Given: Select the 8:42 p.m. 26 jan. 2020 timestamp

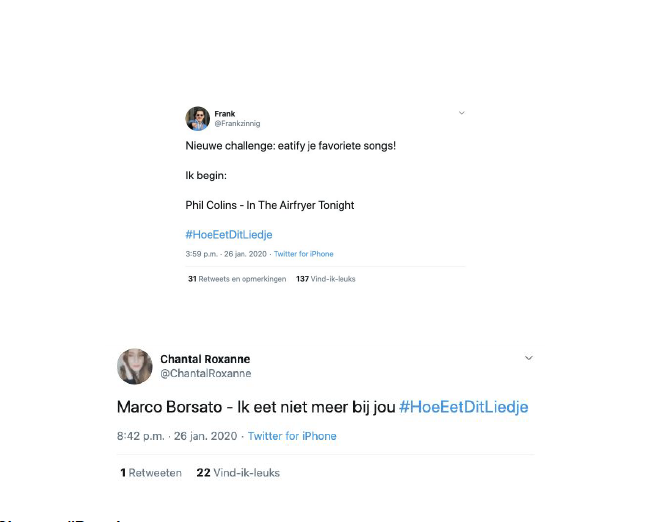Looking at the screenshot, I should 177,436.
